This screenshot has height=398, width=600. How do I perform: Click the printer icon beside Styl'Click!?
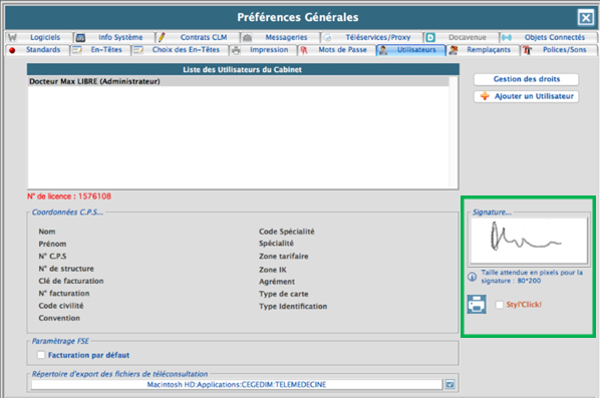click(x=476, y=304)
